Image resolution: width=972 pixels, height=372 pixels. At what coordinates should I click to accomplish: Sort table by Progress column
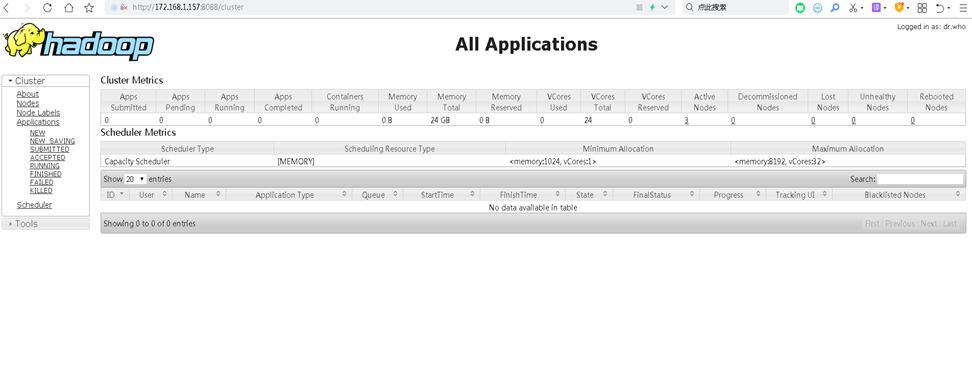pyautogui.click(x=732, y=195)
